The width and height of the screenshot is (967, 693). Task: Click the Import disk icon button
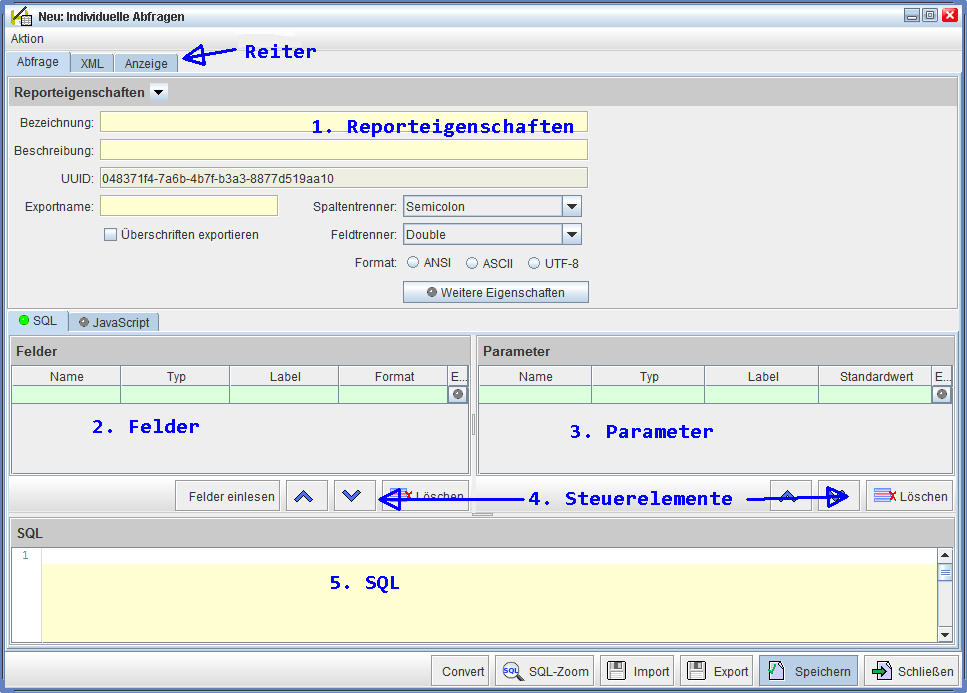coord(638,671)
